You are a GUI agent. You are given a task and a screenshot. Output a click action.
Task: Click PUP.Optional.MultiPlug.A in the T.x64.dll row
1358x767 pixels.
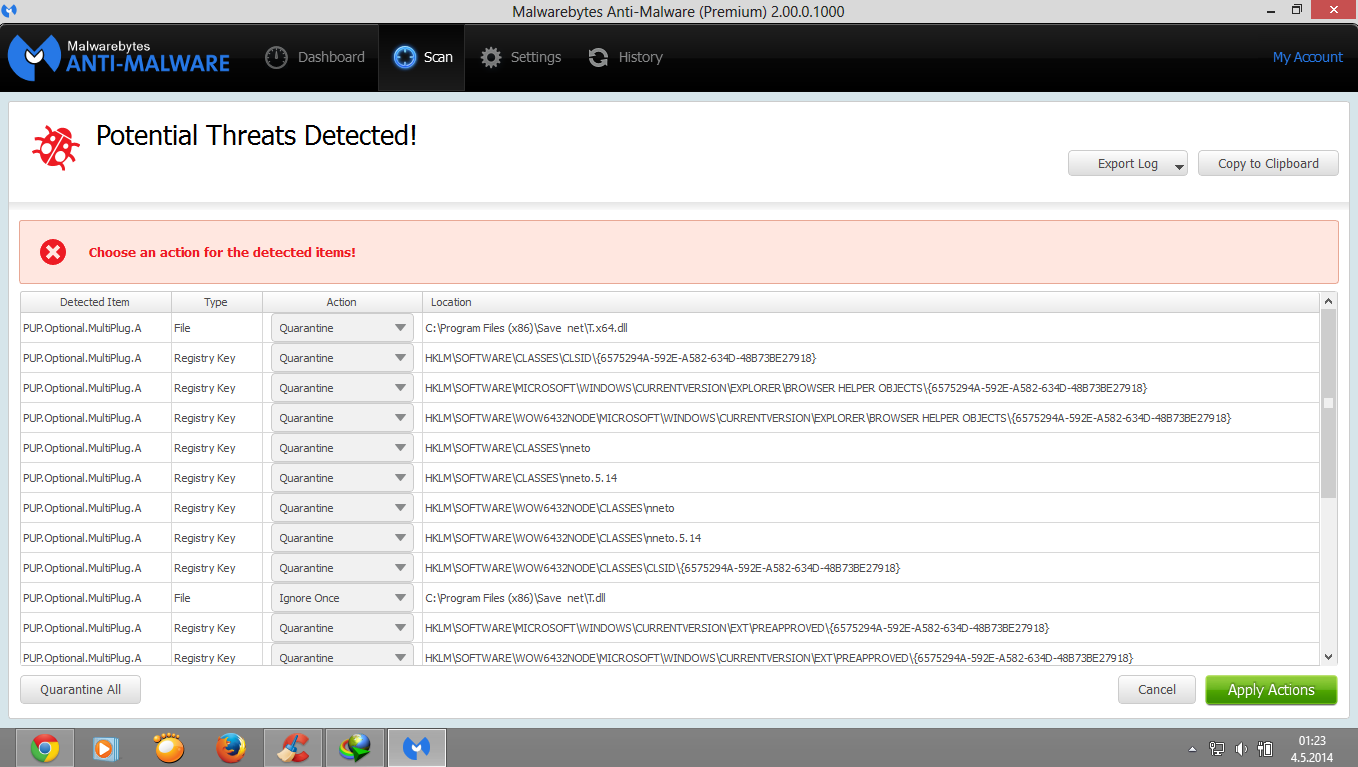(83, 328)
